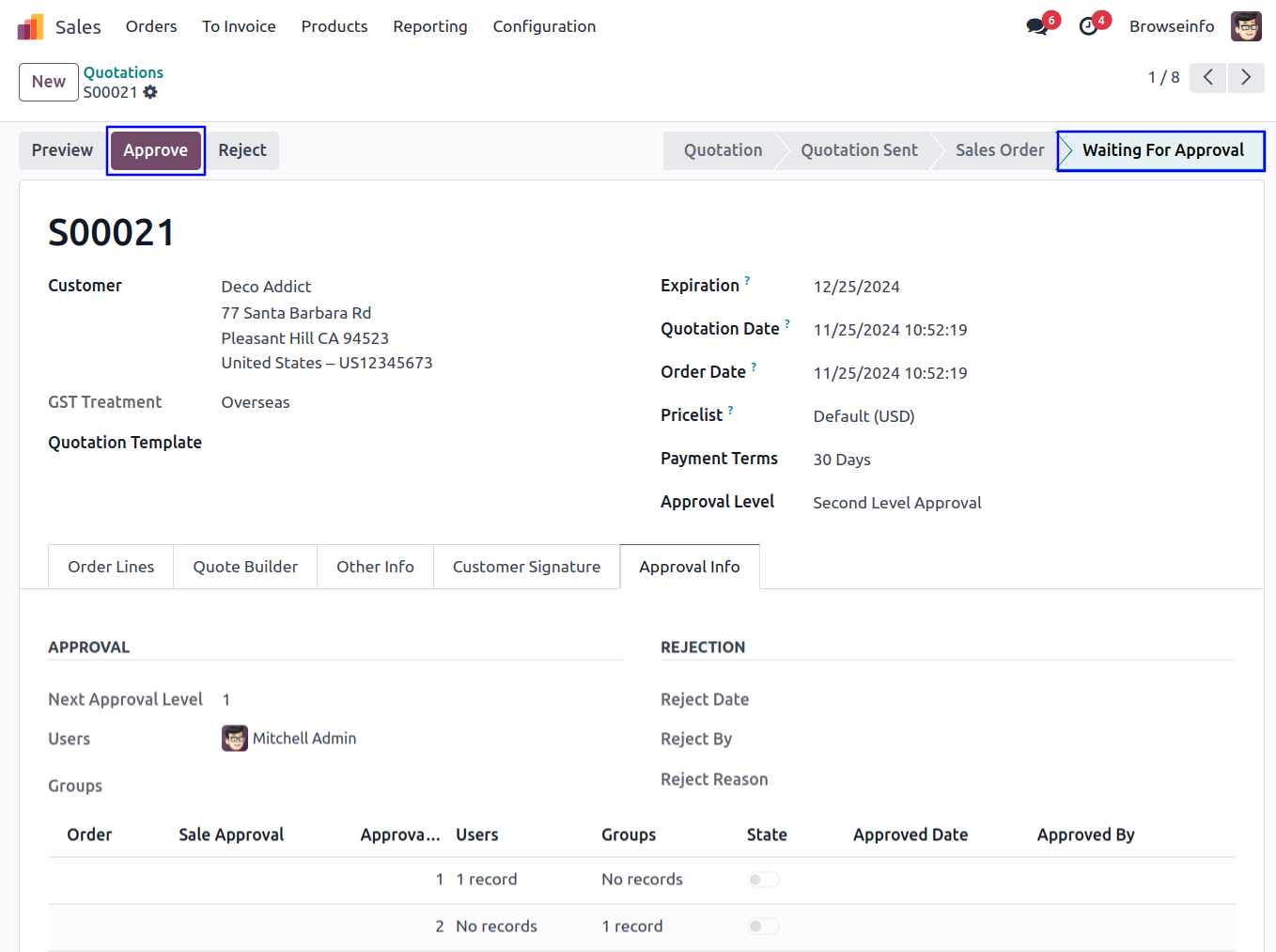Follow the Quotations breadcrumb link

123,72
